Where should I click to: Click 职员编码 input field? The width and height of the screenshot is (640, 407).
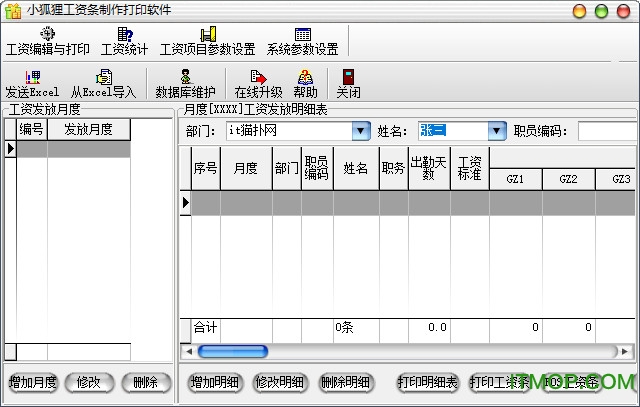pos(608,131)
